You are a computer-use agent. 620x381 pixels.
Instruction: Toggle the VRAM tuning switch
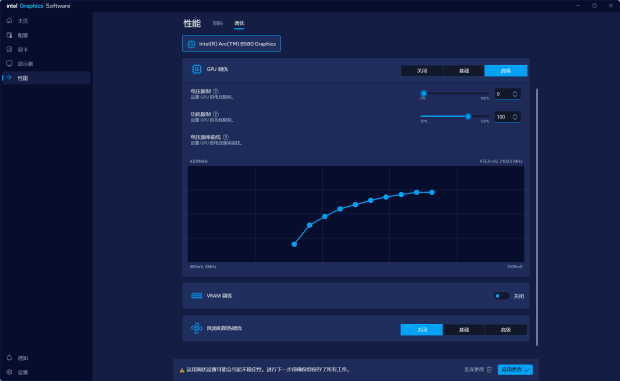click(x=501, y=296)
